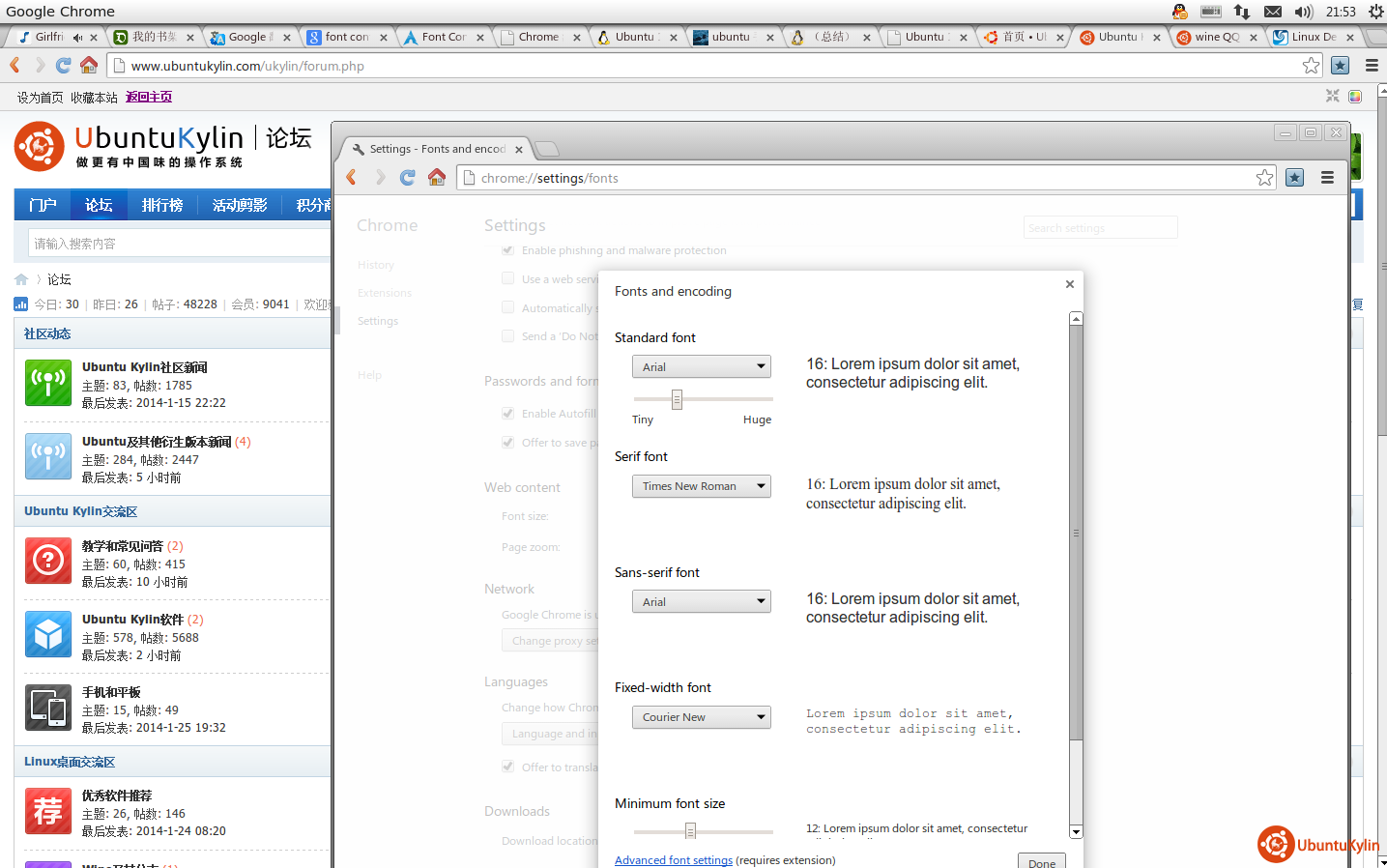1387x868 pixels.
Task: Open the mail indicator in system tray
Action: (1273, 12)
